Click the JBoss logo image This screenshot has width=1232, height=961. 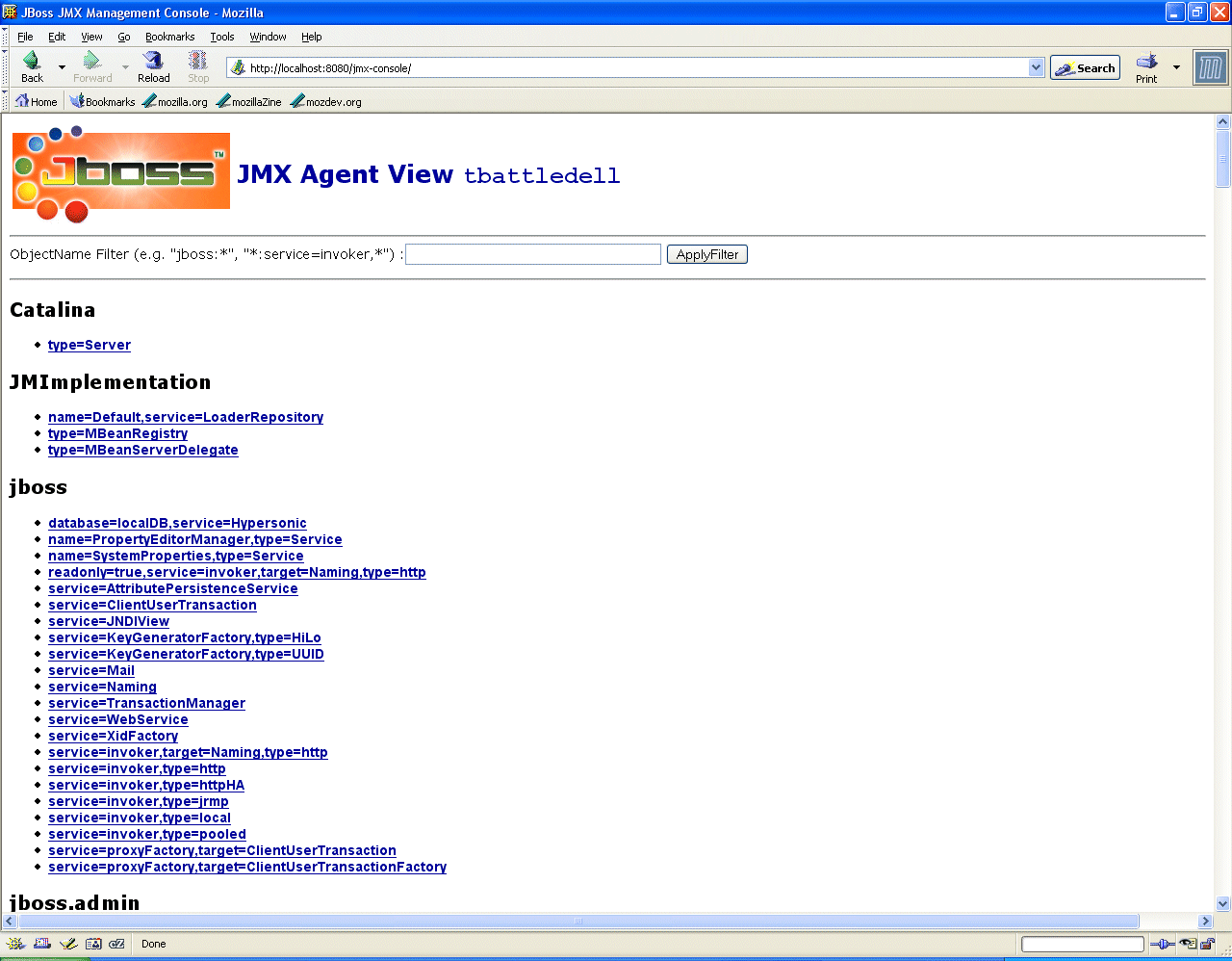click(x=121, y=175)
